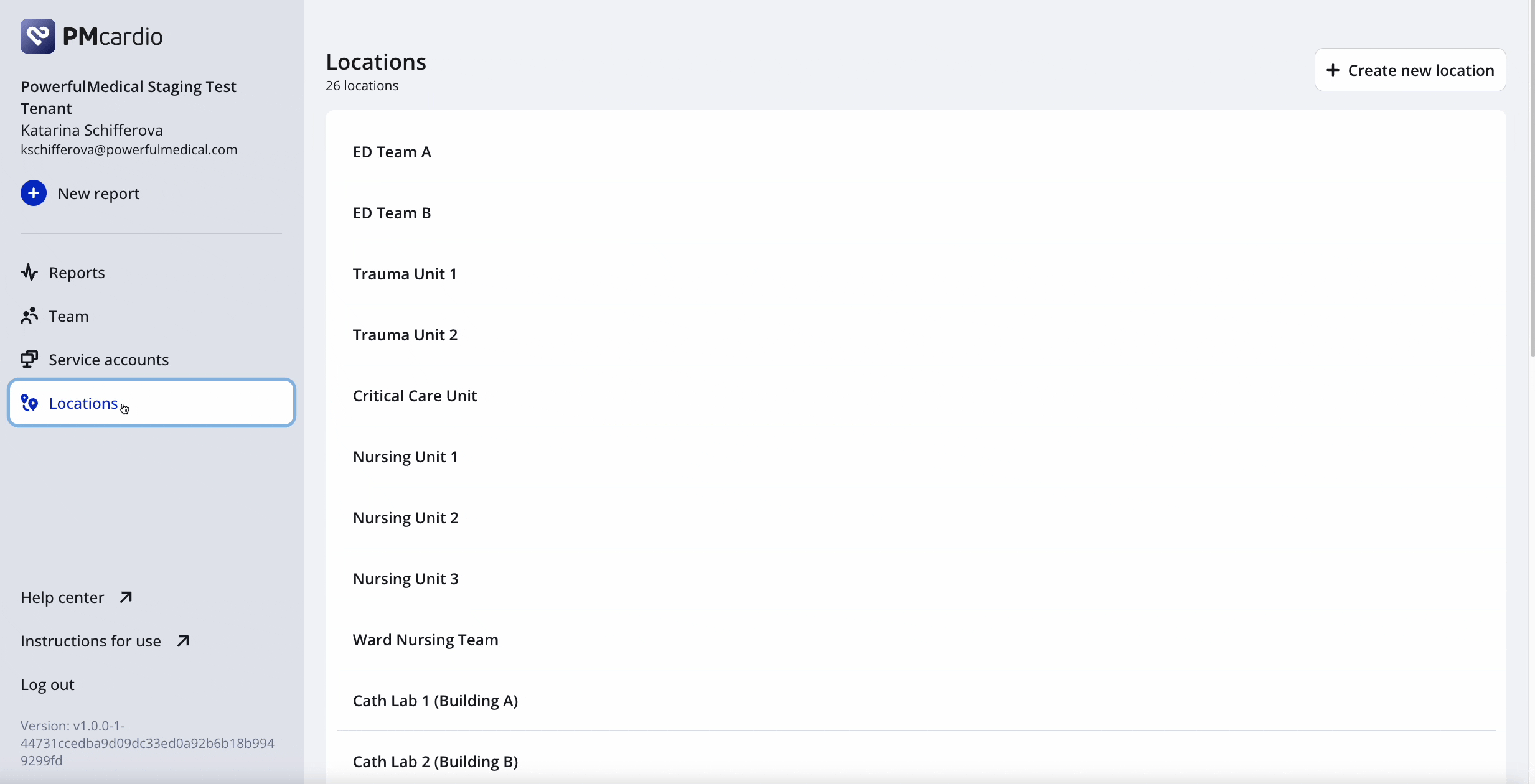Click the Locations pin icon
Viewport: 1535px width, 784px height.
click(x=29, y=403)
